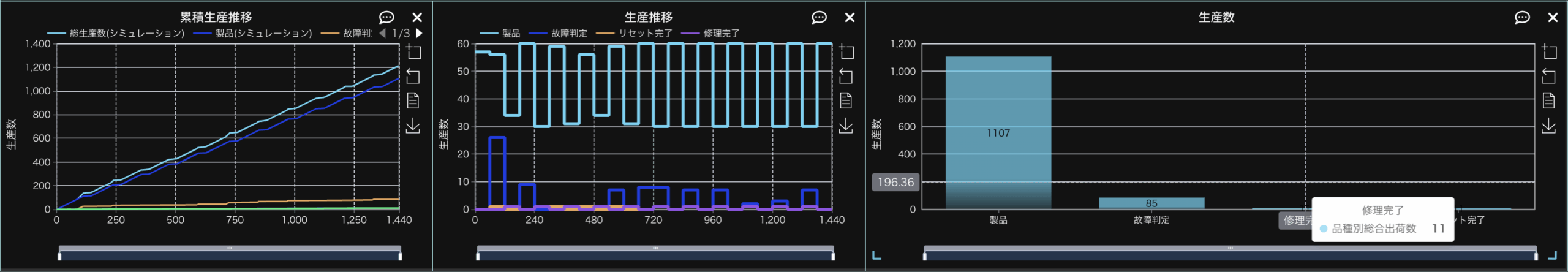Open data view for the 生産推移 chart
The image size is (1568, 272).
coord(846,100)
